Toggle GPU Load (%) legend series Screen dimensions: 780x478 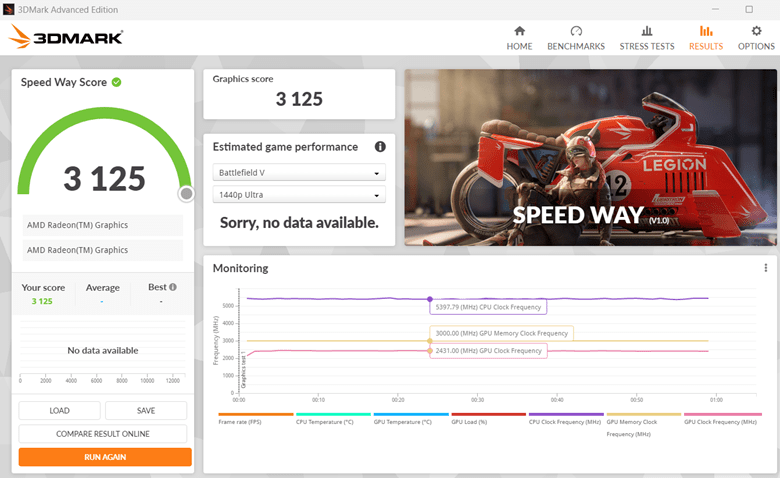coord(488,422)
